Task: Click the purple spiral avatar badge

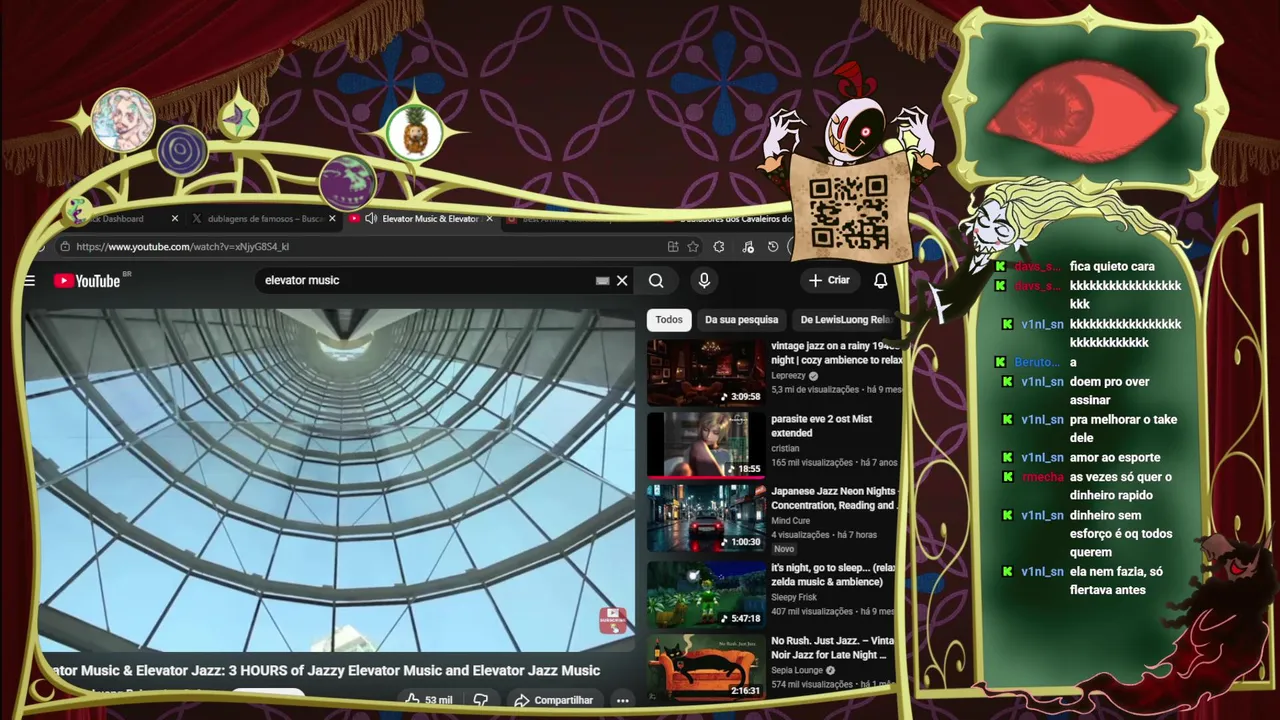Action: point(181,151)
